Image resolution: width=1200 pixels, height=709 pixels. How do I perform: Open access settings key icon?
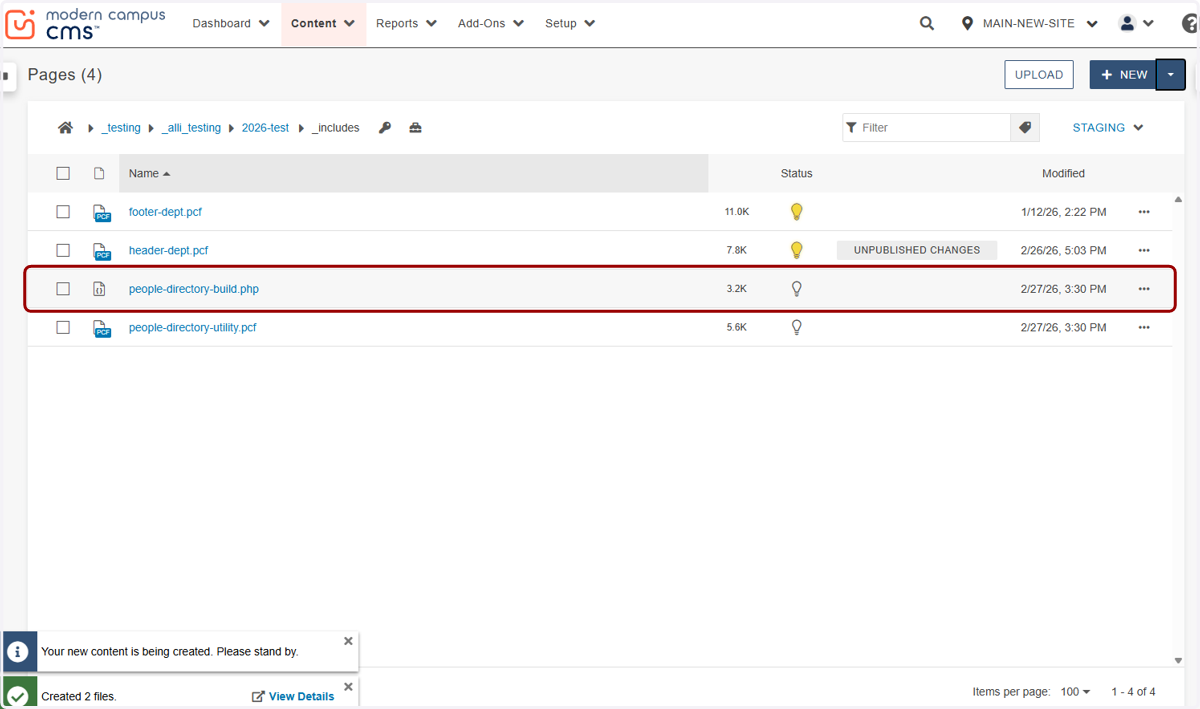[385, 128]
